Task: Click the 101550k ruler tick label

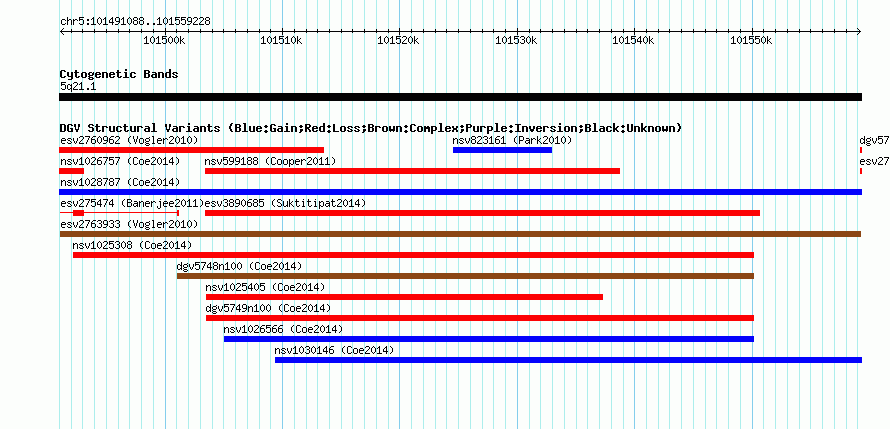Action: (753, 41)
